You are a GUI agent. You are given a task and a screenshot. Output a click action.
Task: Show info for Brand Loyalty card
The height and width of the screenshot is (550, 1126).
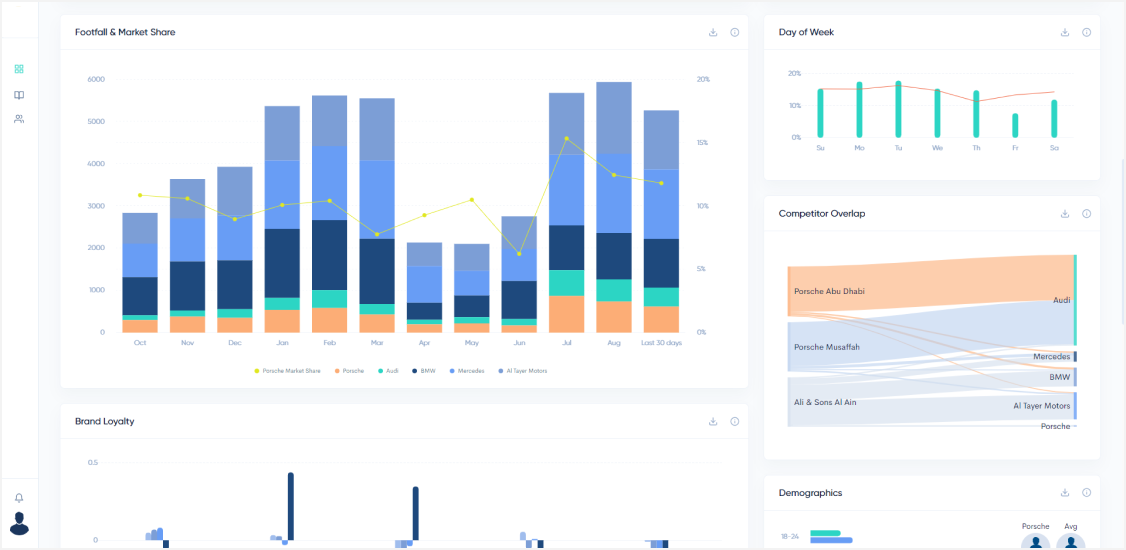pos(735,421)
